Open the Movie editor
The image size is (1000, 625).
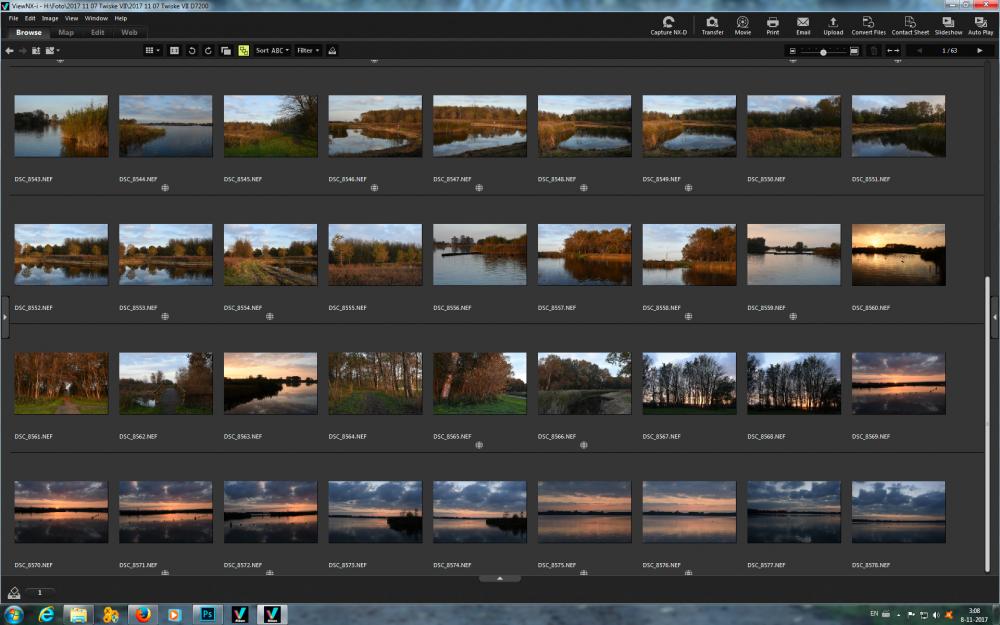742,26
